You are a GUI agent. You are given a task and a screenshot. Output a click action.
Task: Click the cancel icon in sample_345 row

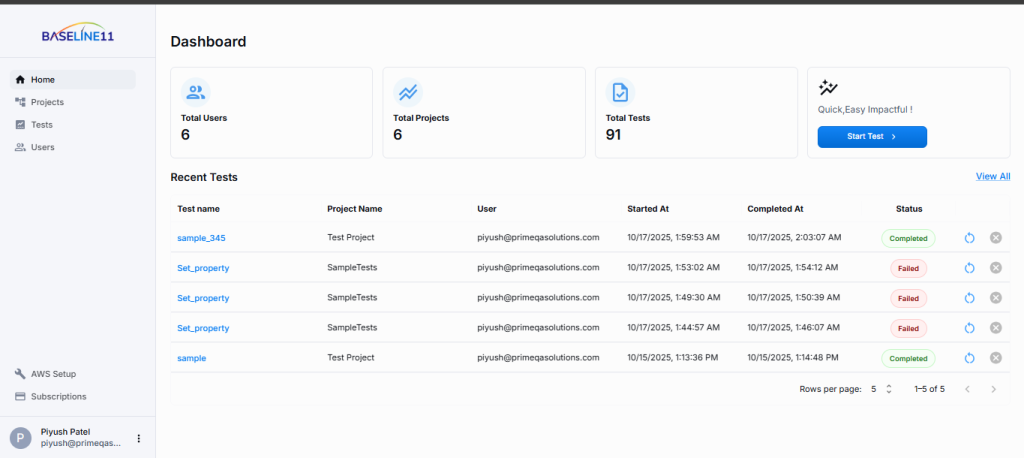tap(995, 238)
